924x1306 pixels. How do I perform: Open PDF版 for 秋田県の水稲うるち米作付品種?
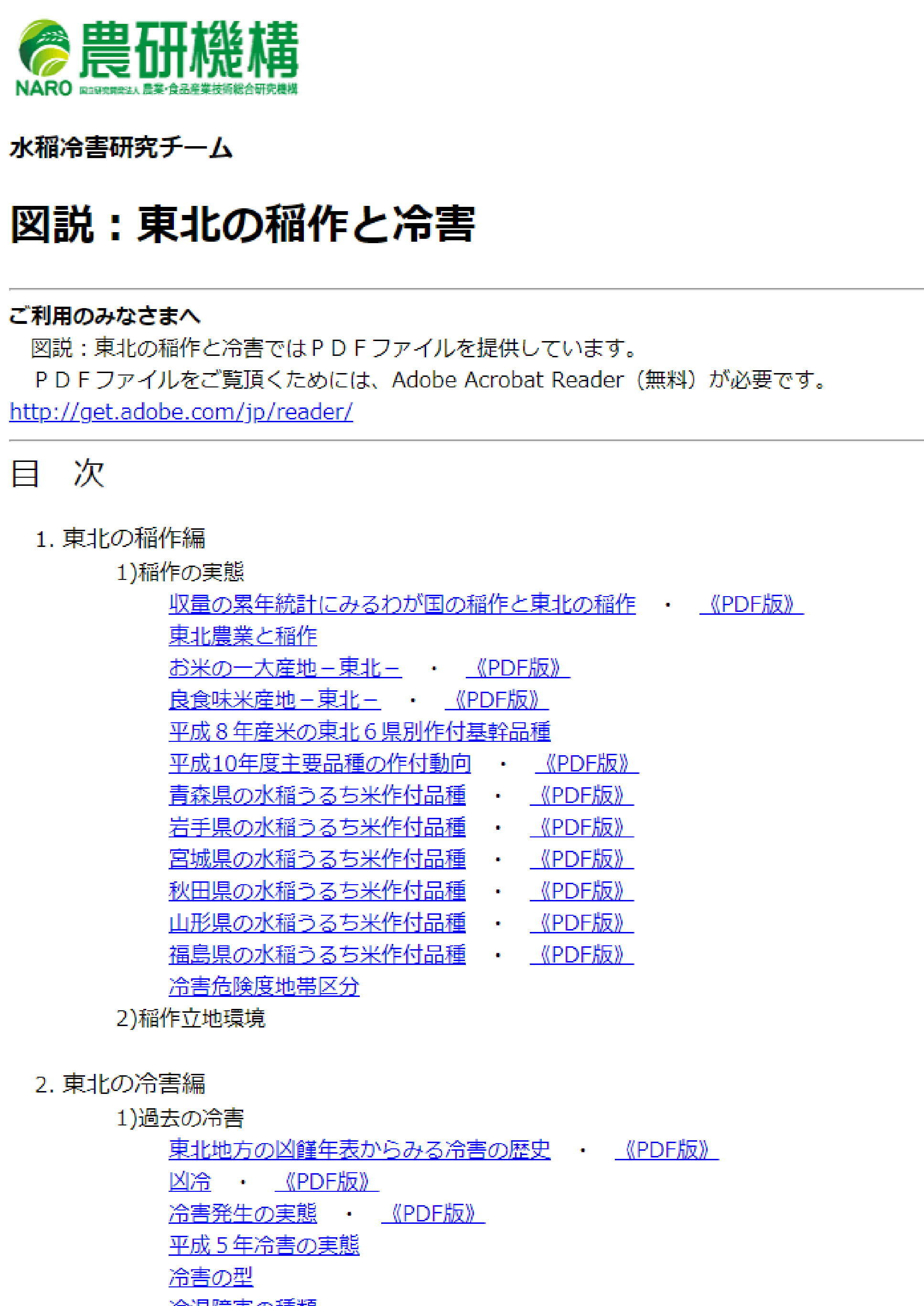581,891
